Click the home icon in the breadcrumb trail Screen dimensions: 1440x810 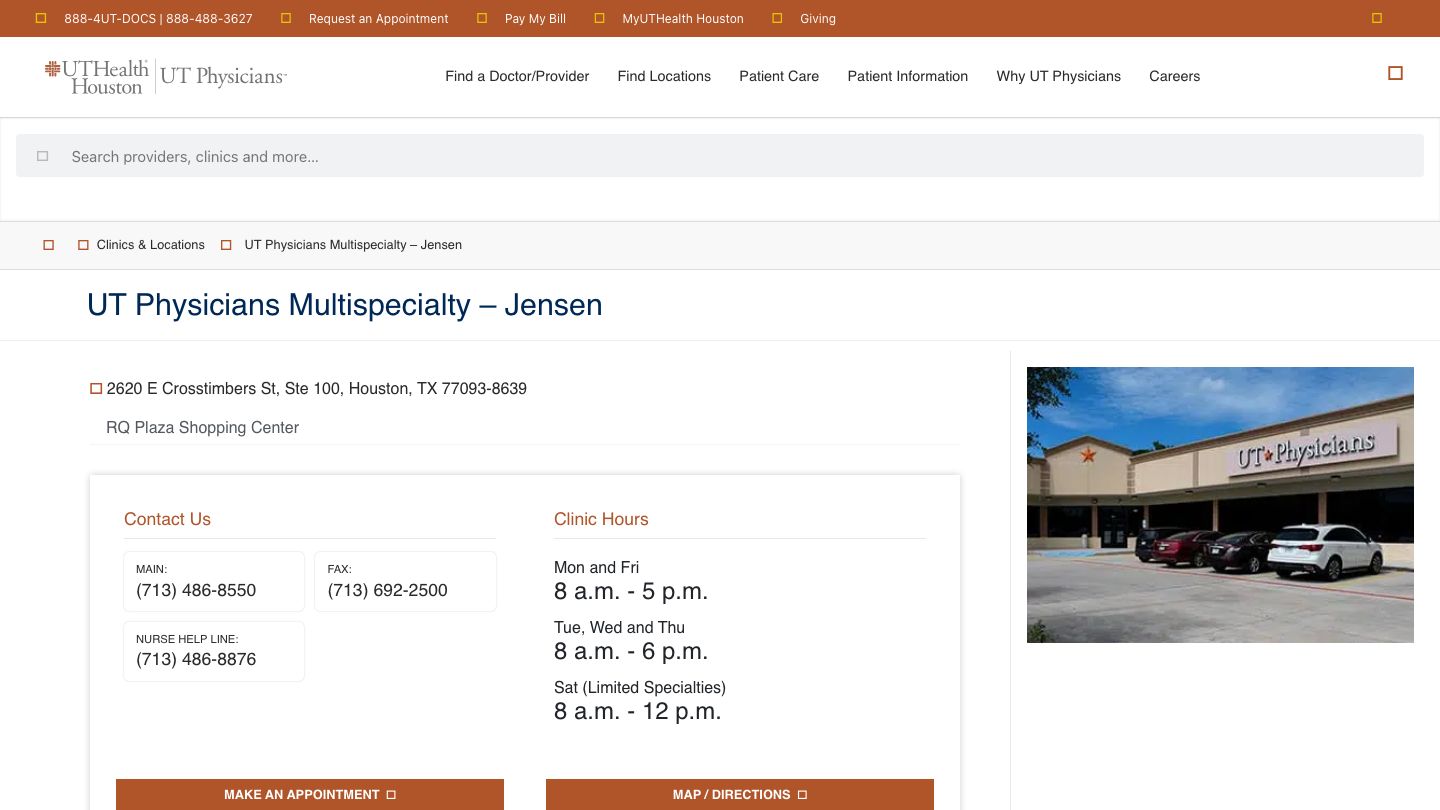coord(48,244)
